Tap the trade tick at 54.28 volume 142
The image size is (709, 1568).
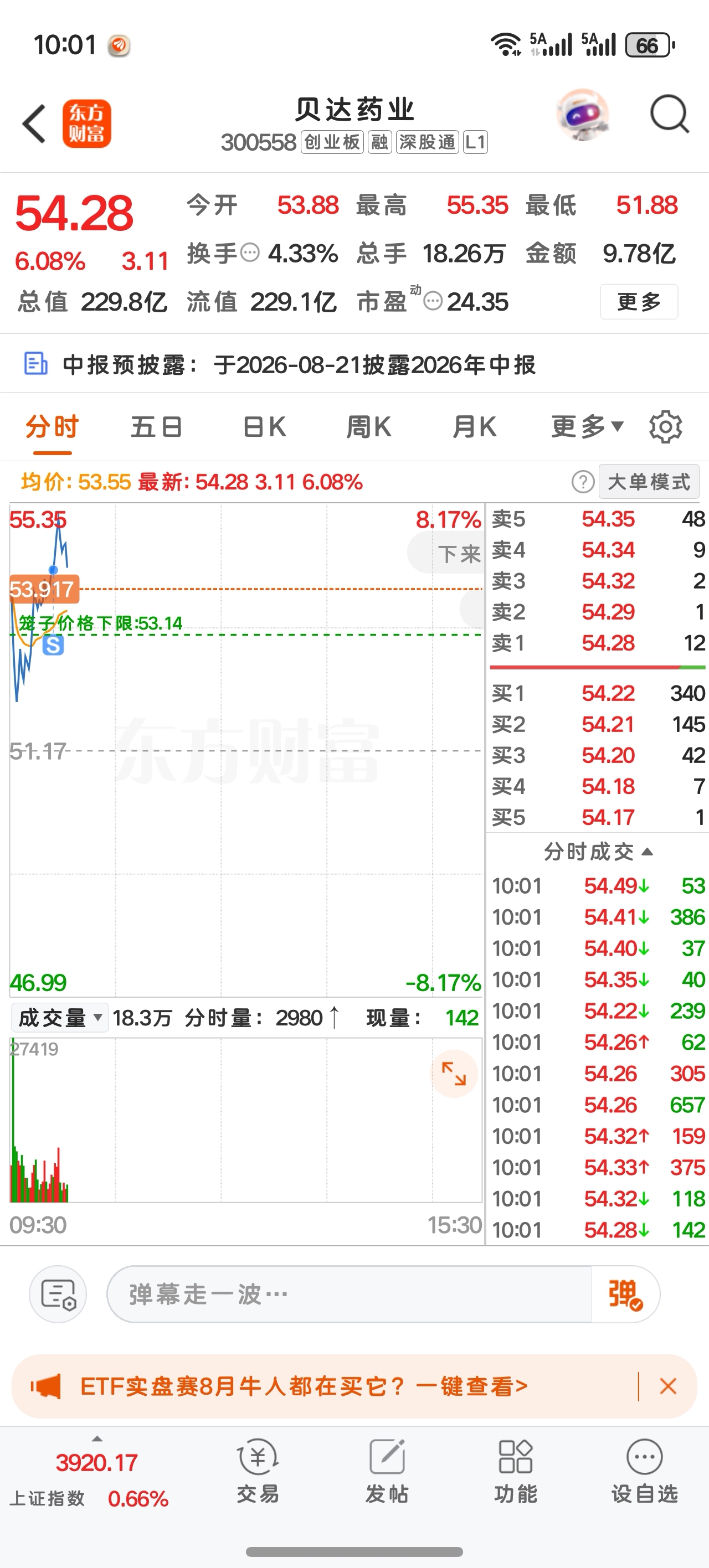(x=598, y=1230)
